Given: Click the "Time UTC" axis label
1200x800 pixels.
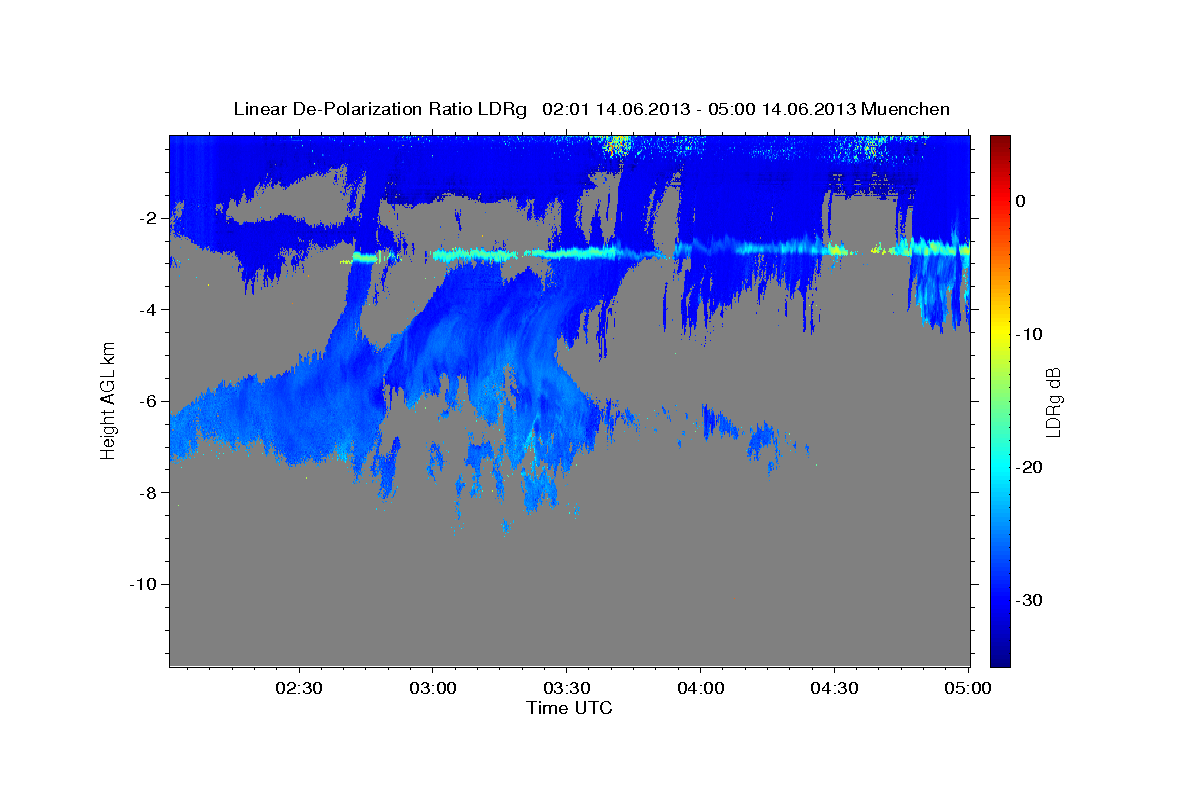Looking at the screenshot, I should (569, 708).
